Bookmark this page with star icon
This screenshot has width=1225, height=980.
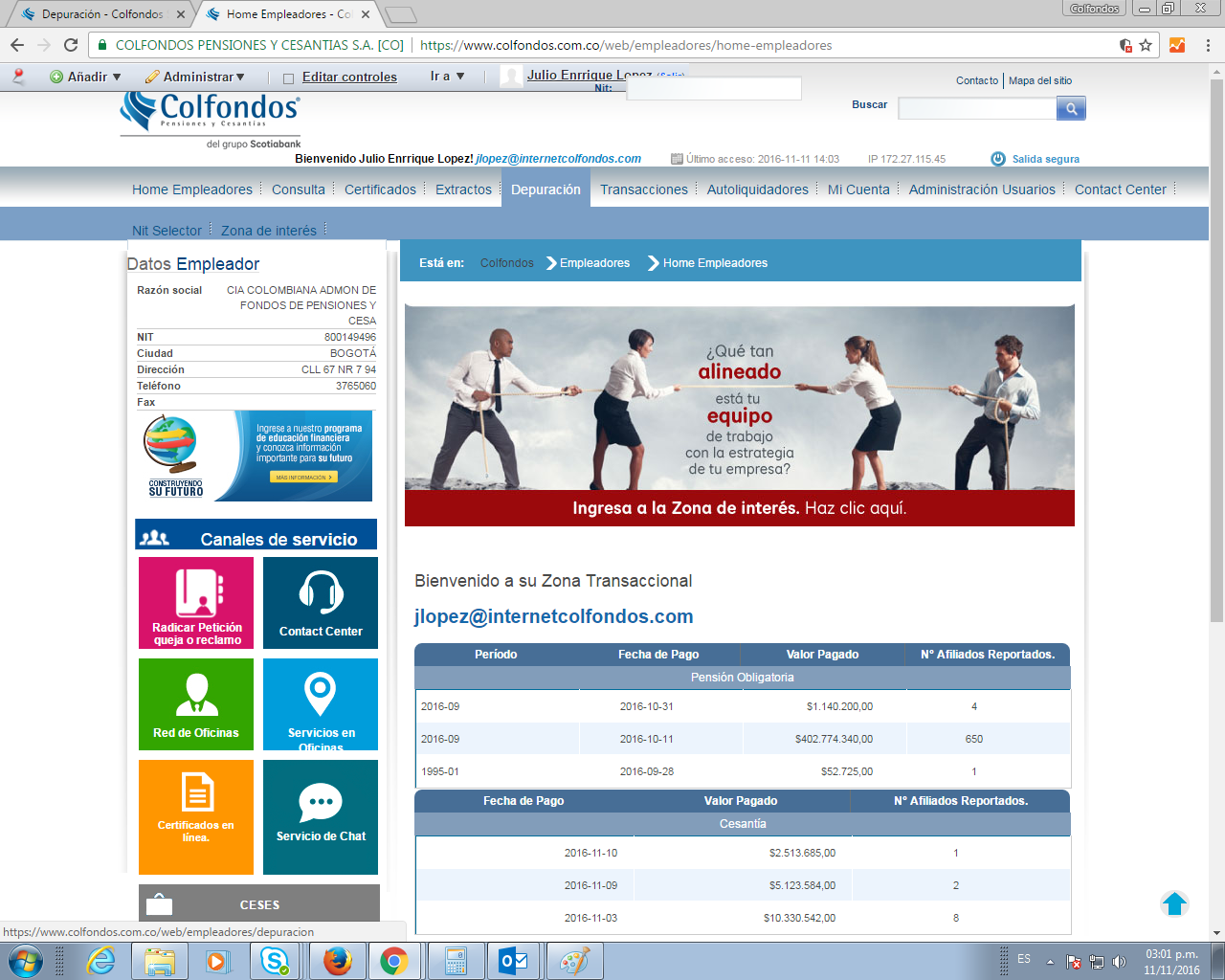point(1146,45)
